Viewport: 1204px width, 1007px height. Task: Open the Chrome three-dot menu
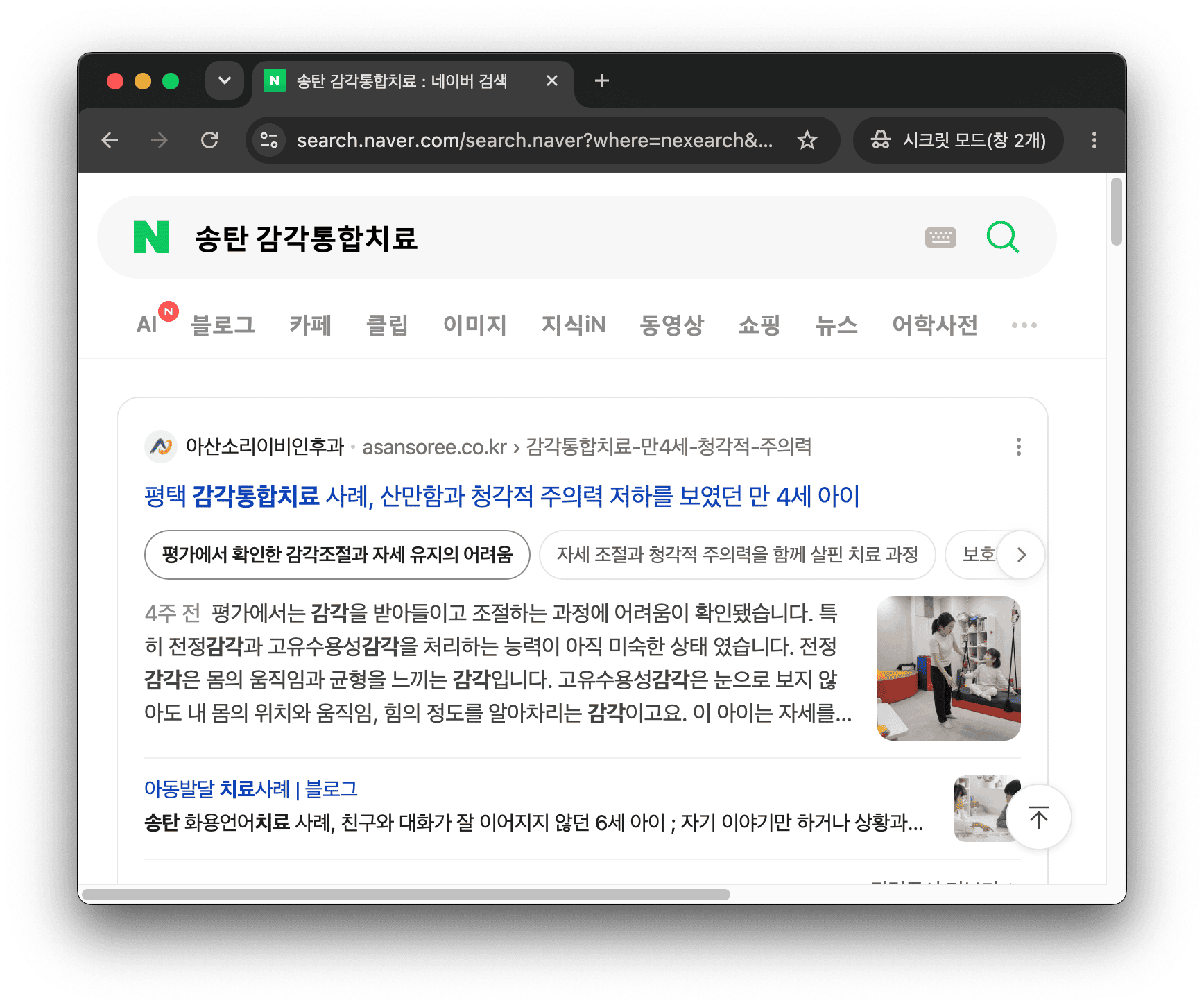[1094, 140]
